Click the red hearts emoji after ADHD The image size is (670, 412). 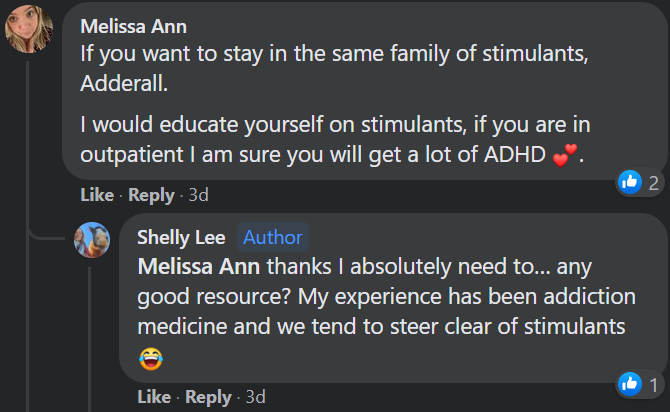coord(564,155)
